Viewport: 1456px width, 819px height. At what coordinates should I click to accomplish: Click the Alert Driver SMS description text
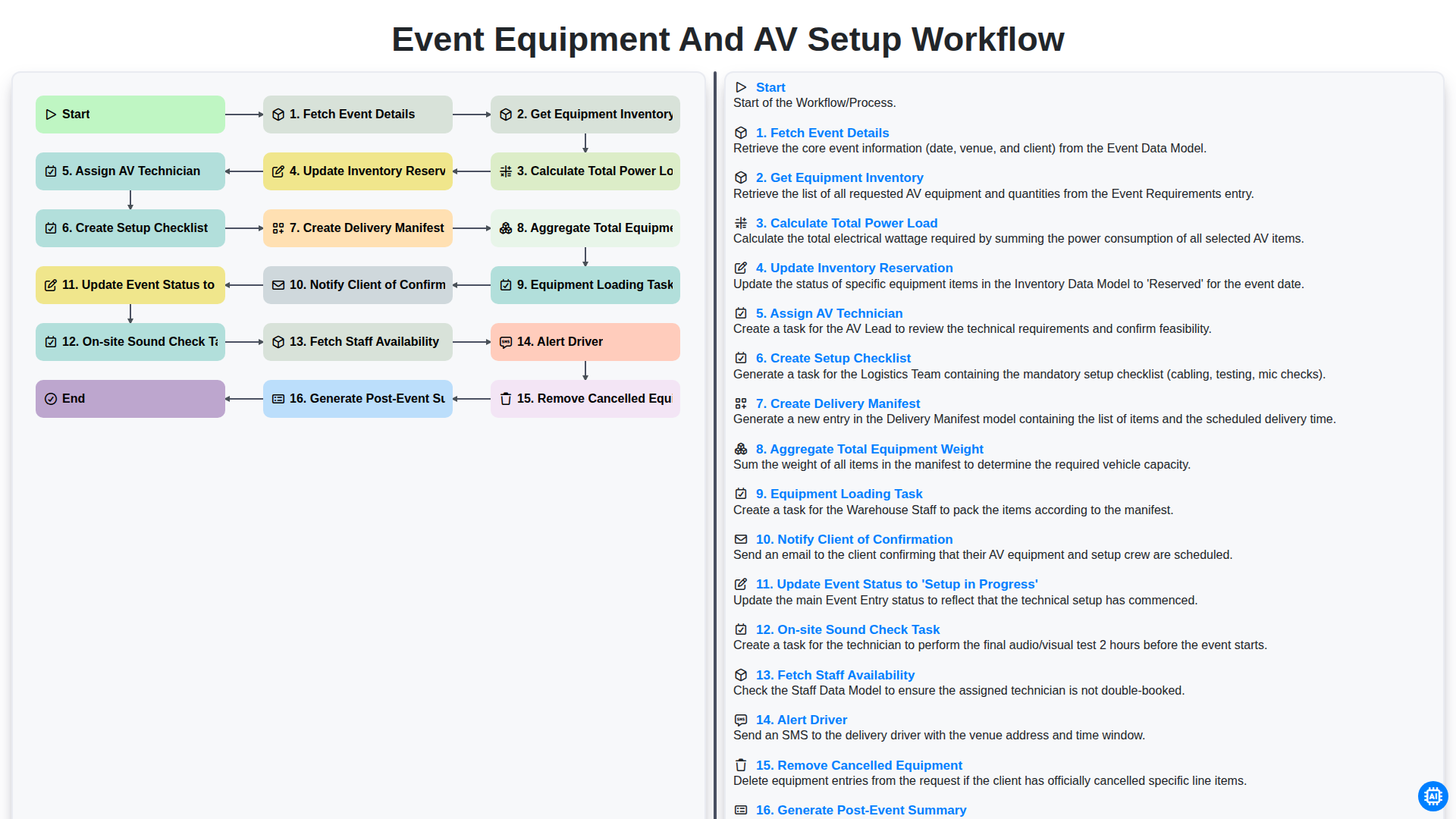pos(939,736)
